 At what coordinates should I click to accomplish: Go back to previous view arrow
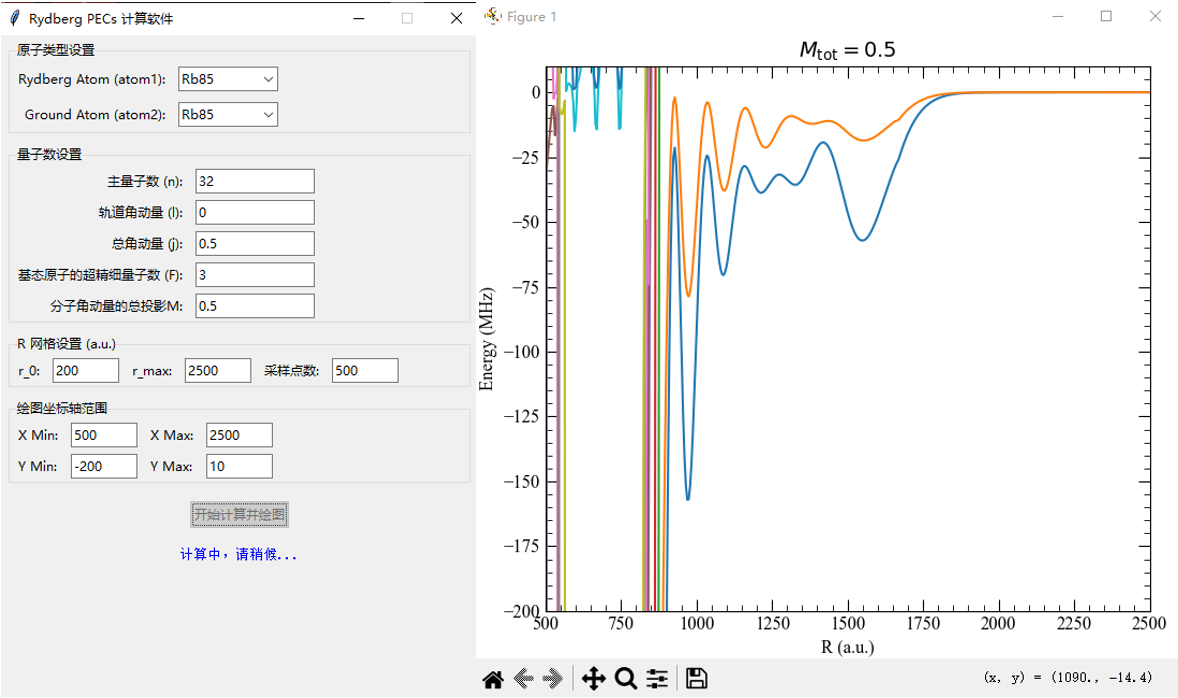(x=524, y=679)
